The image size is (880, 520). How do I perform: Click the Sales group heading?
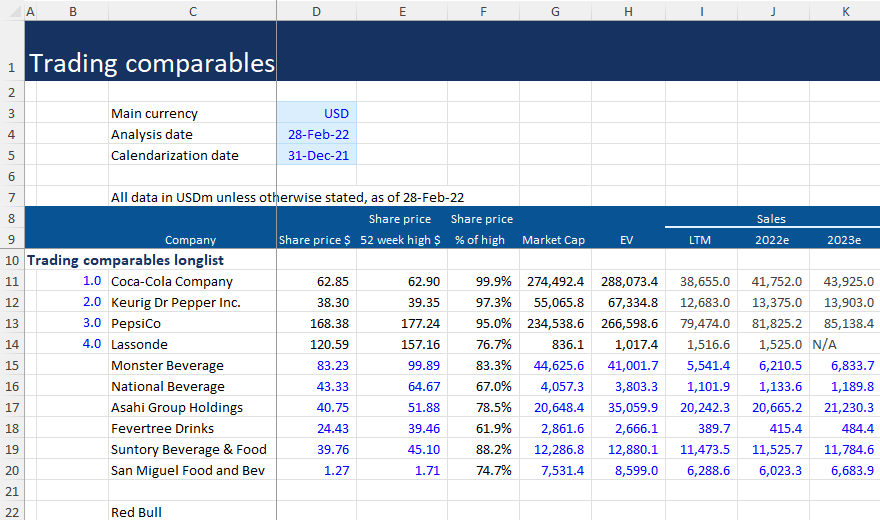point(771,219)
